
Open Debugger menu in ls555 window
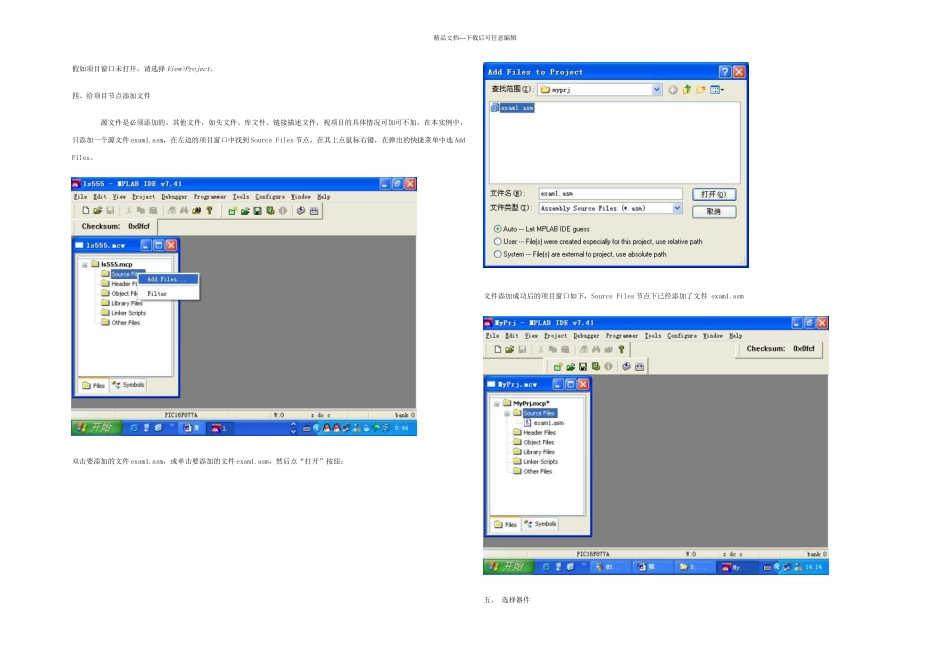pos(174,197)
